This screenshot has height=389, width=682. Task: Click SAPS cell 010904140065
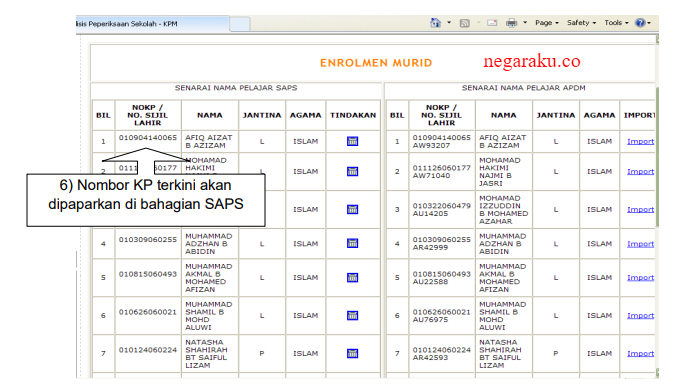[148, 137]
